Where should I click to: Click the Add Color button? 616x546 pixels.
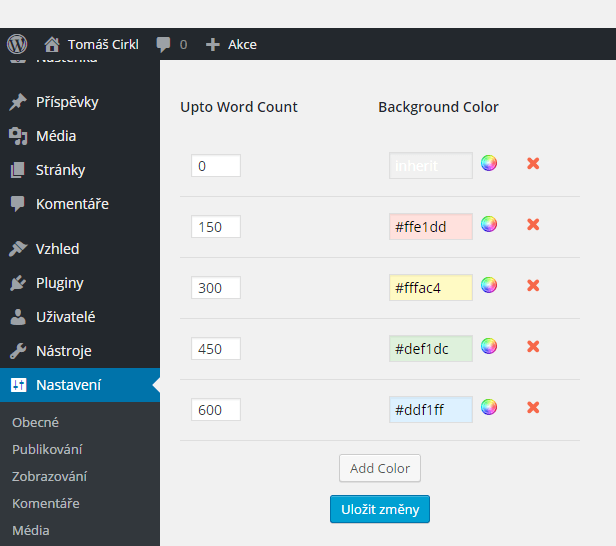coord(380,468)
